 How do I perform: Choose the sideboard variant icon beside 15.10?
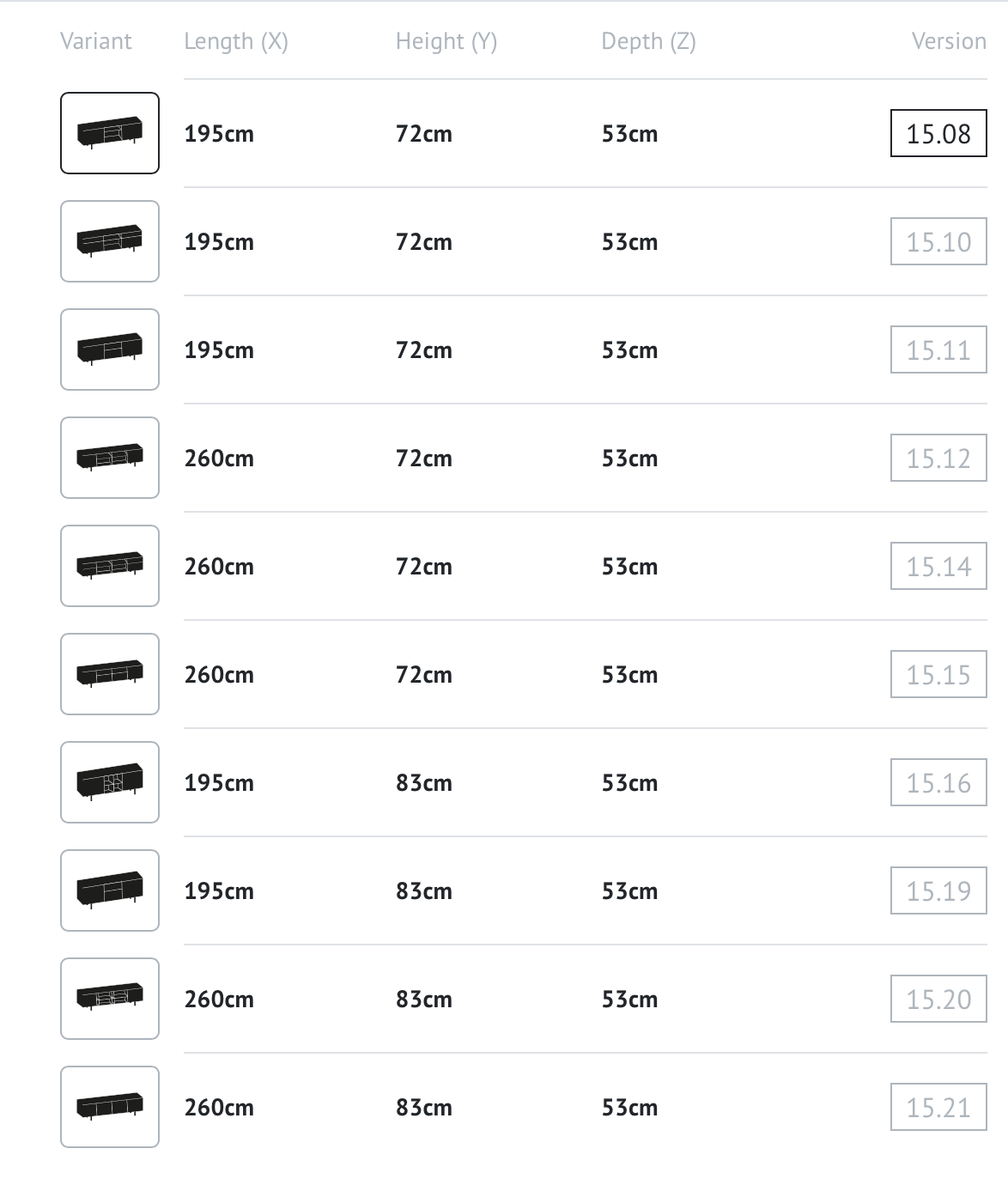pos(110,241)
